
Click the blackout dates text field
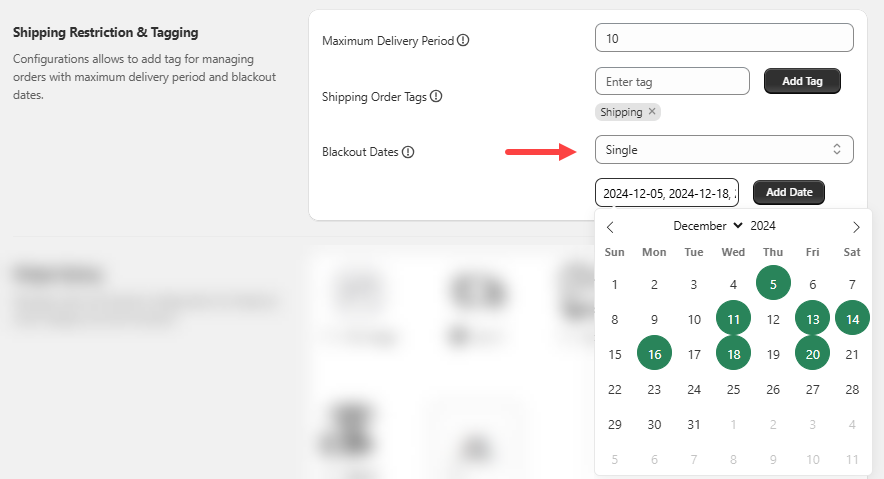(666, 192)
